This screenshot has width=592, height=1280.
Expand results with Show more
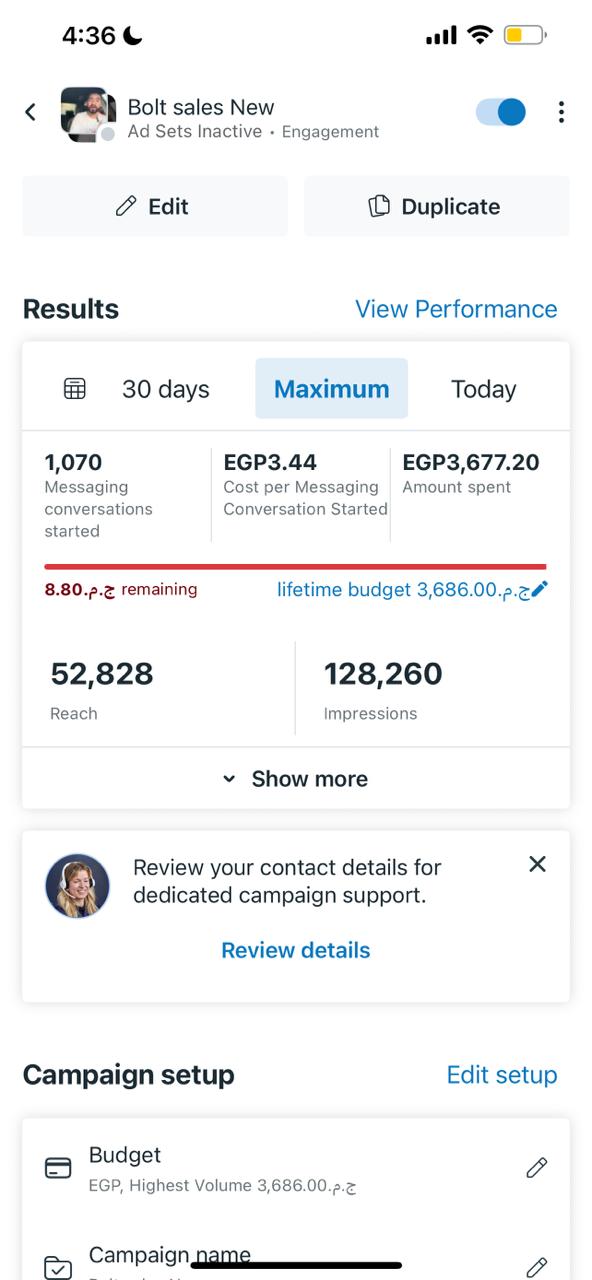point(296,778)
